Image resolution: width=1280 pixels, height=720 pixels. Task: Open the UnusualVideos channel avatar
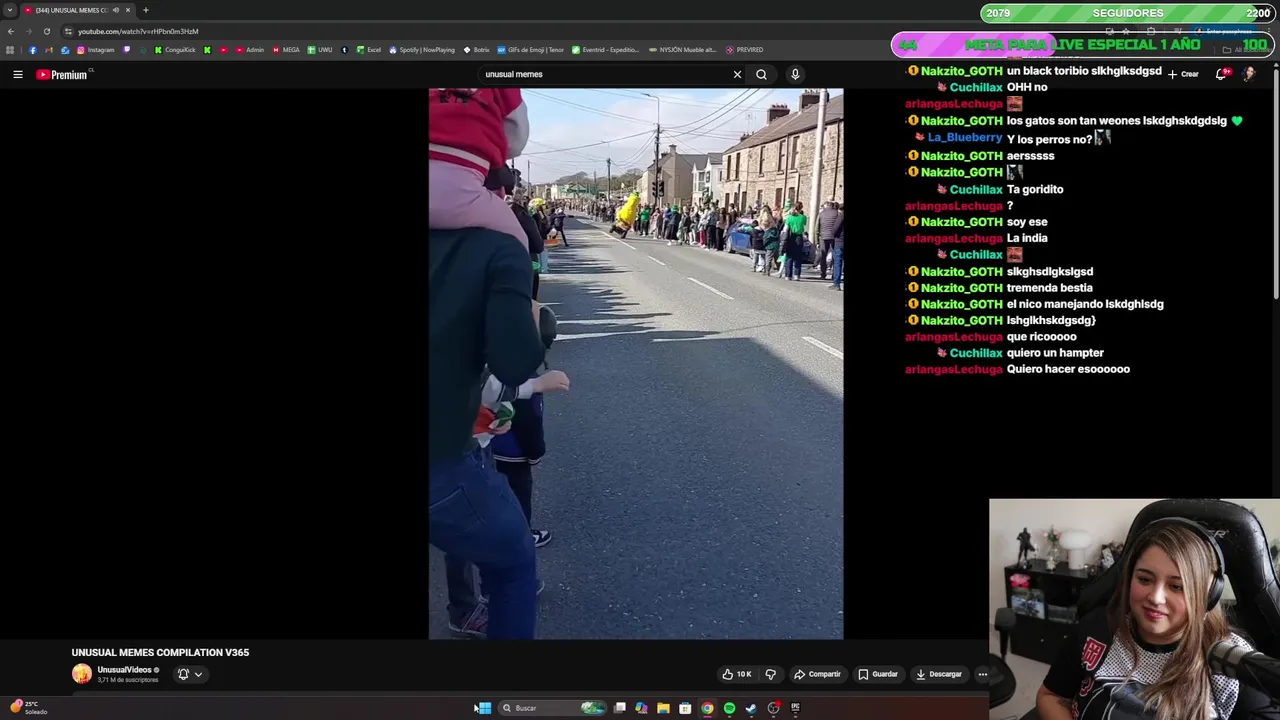click(x=81, y=674)
